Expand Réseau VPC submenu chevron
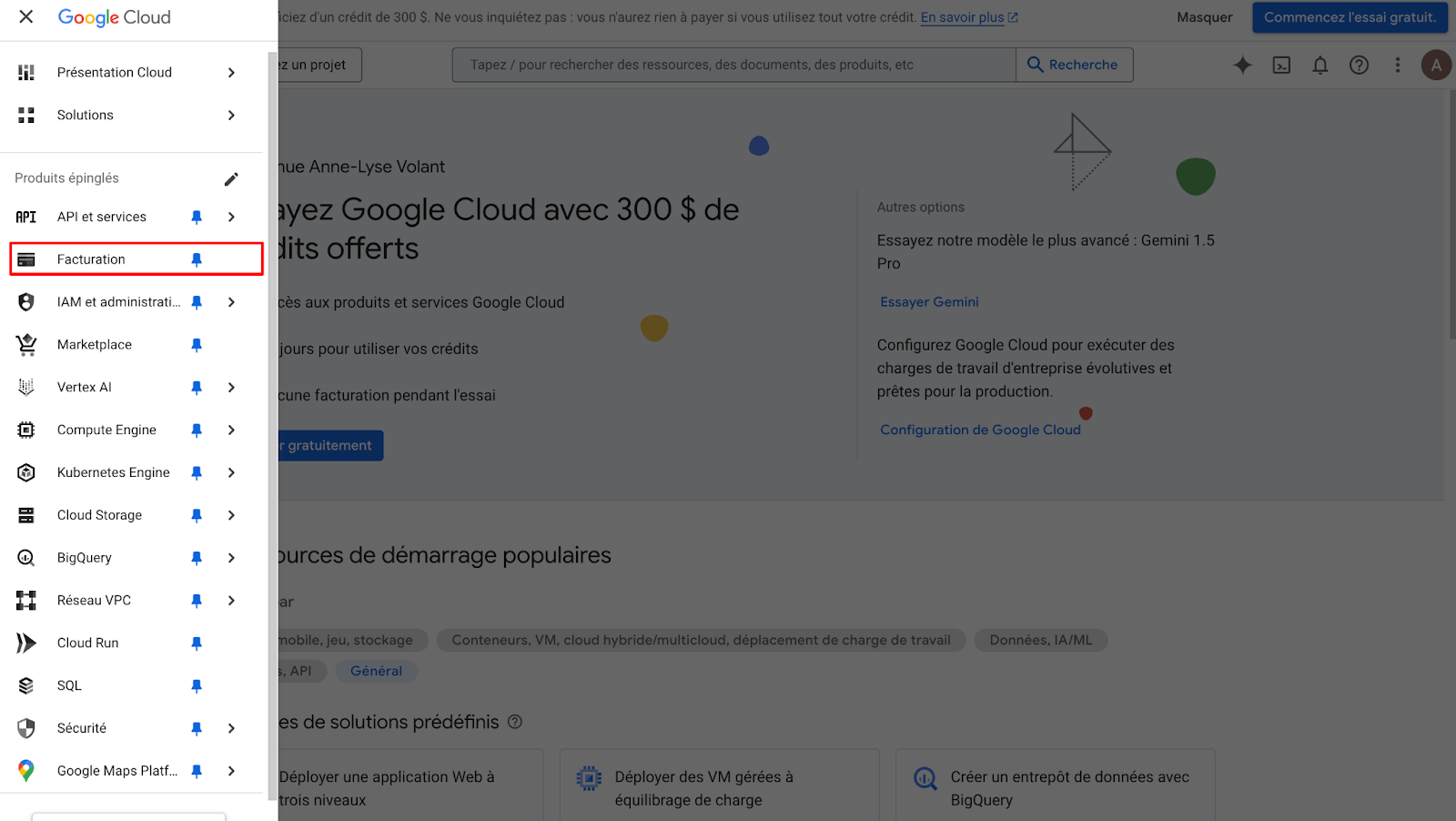 [x=231, y=601]
